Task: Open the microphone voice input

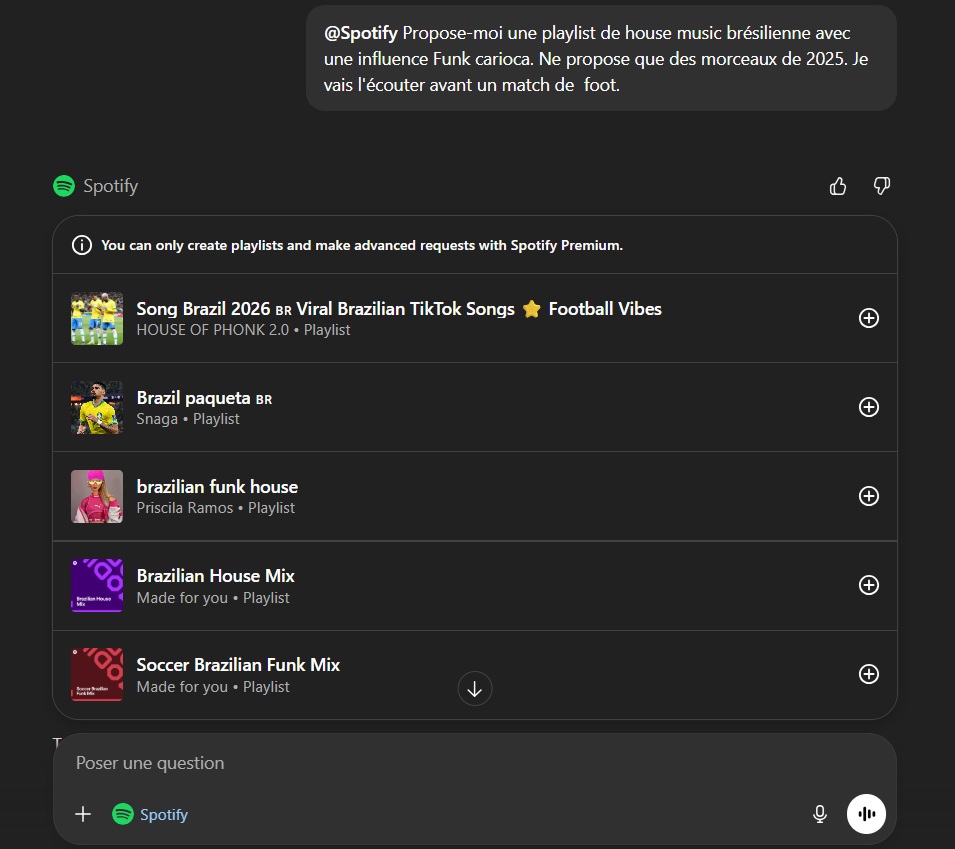Action: tap(820, 814)
